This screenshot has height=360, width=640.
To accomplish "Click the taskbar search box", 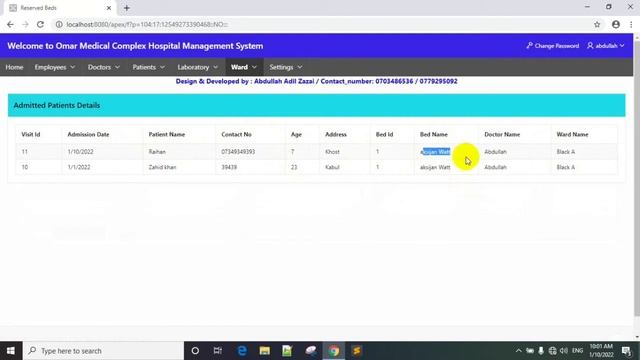I will (x=103, y=351).
